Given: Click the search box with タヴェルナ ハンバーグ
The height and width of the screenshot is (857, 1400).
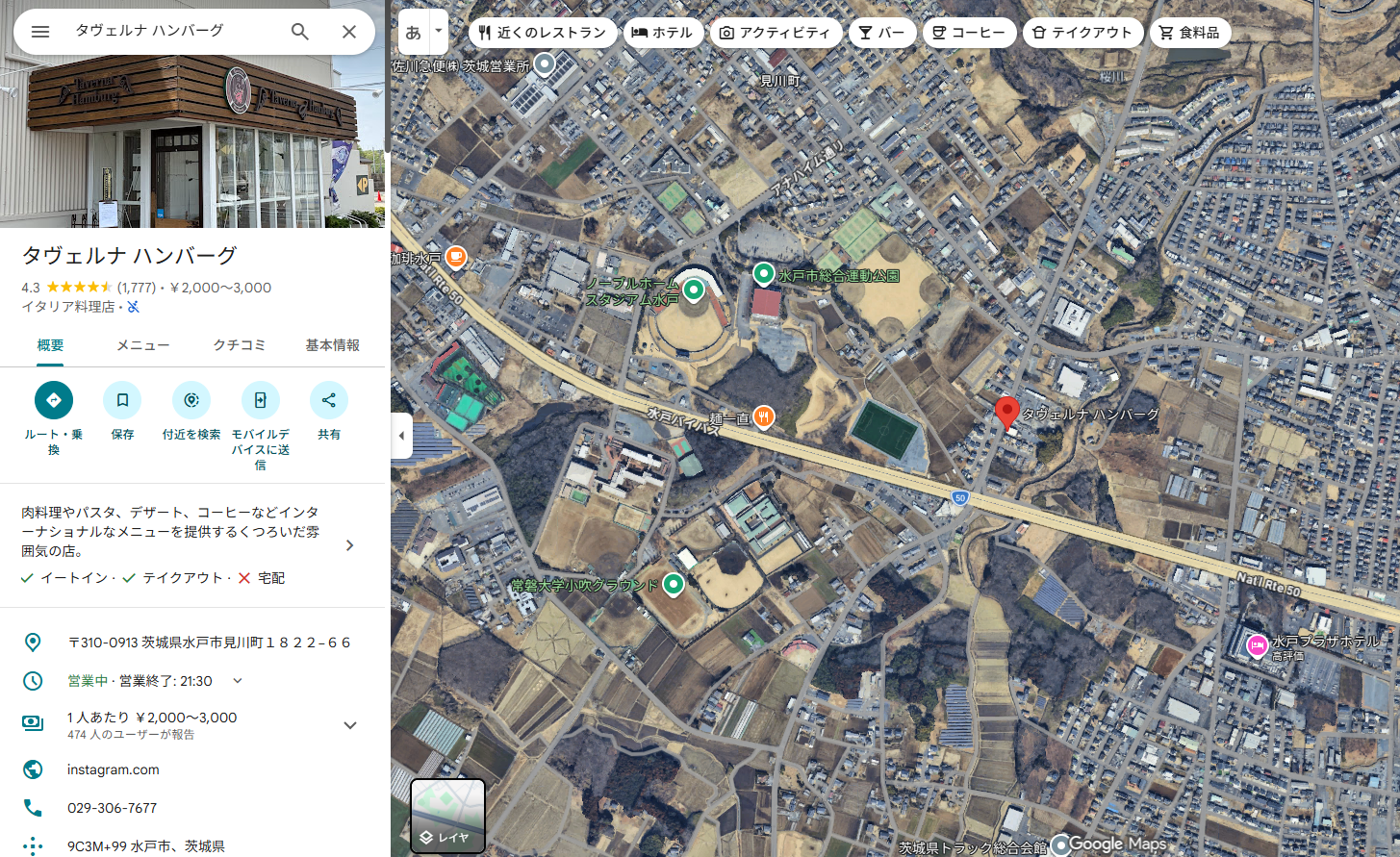Looking at the screenshot, I should (173, 31).
